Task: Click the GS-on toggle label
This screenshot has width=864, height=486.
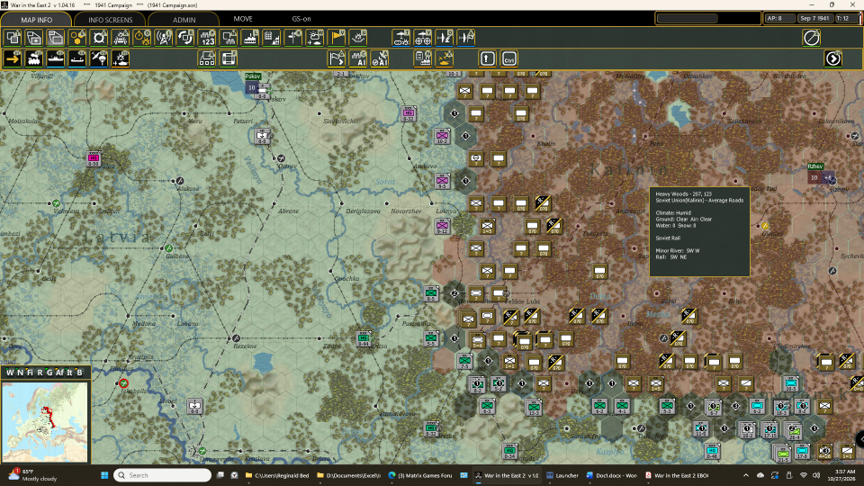Action: [301, 19]
